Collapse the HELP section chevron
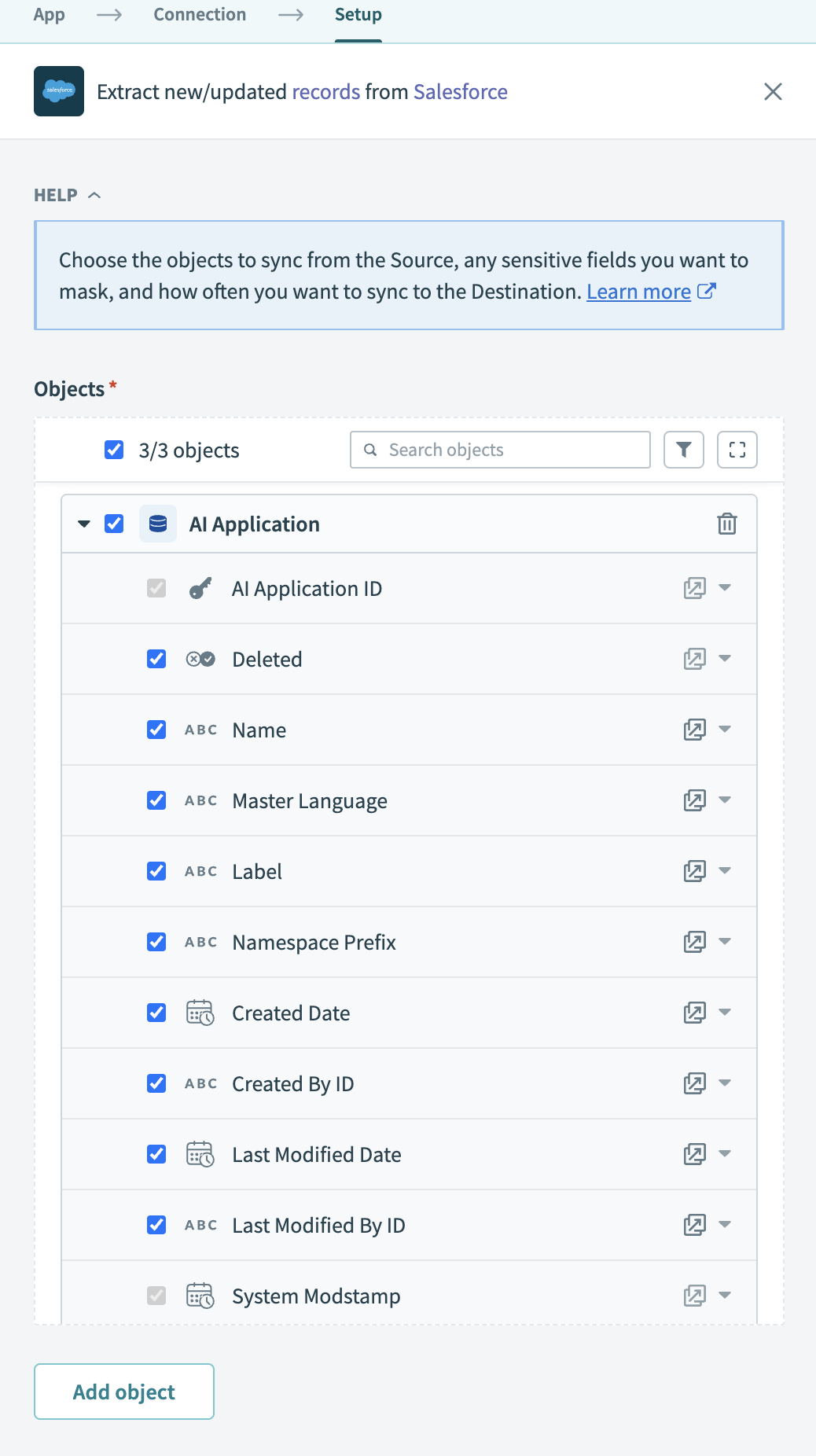The image size is (816, 1456). click(x=94, y=195)
